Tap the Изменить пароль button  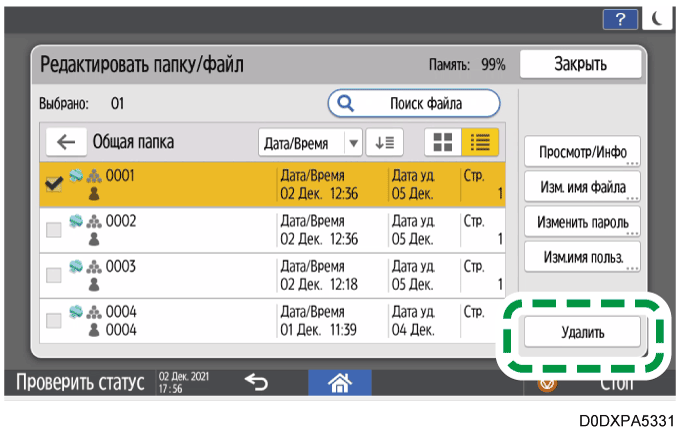582,220
